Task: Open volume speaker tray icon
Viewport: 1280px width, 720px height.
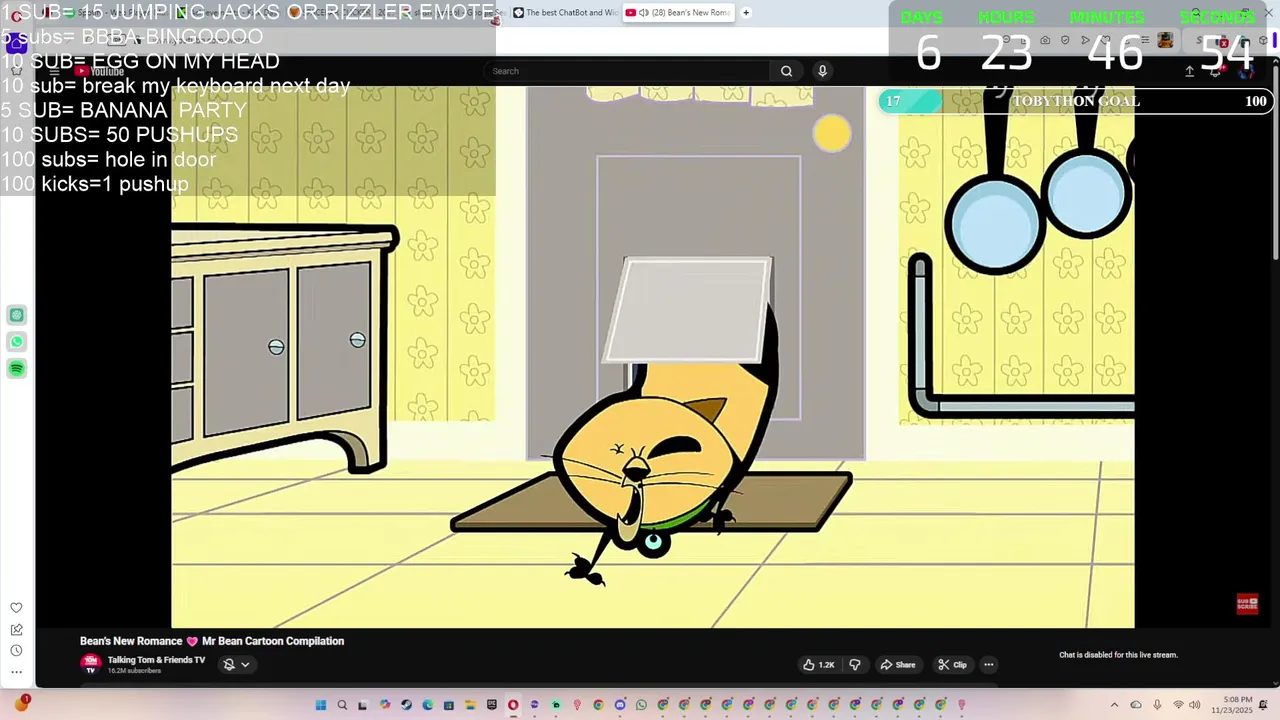Action: click(x=1195, y=705)
